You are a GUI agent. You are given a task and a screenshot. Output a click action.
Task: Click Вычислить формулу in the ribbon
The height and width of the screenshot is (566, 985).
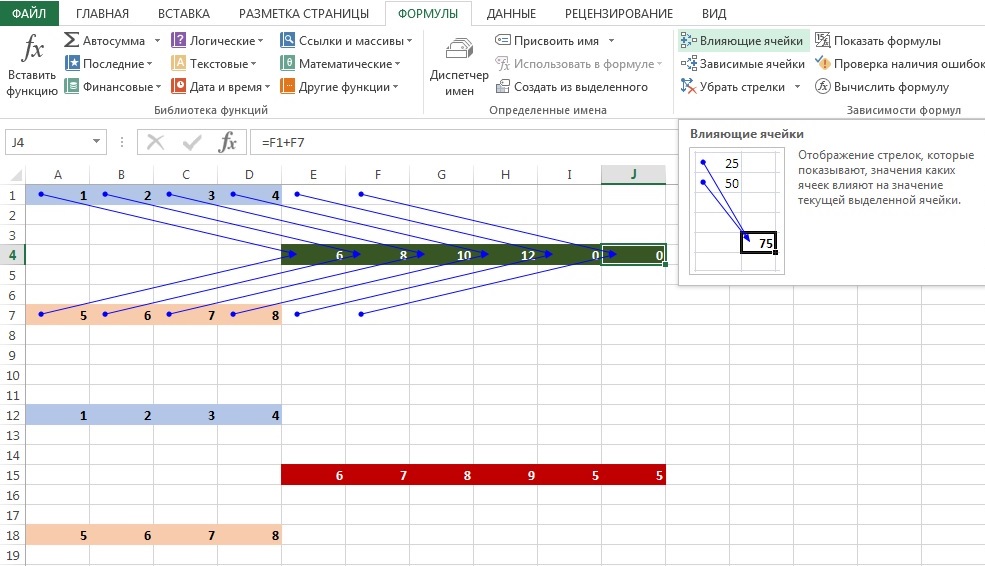click(x=881, y=87)
